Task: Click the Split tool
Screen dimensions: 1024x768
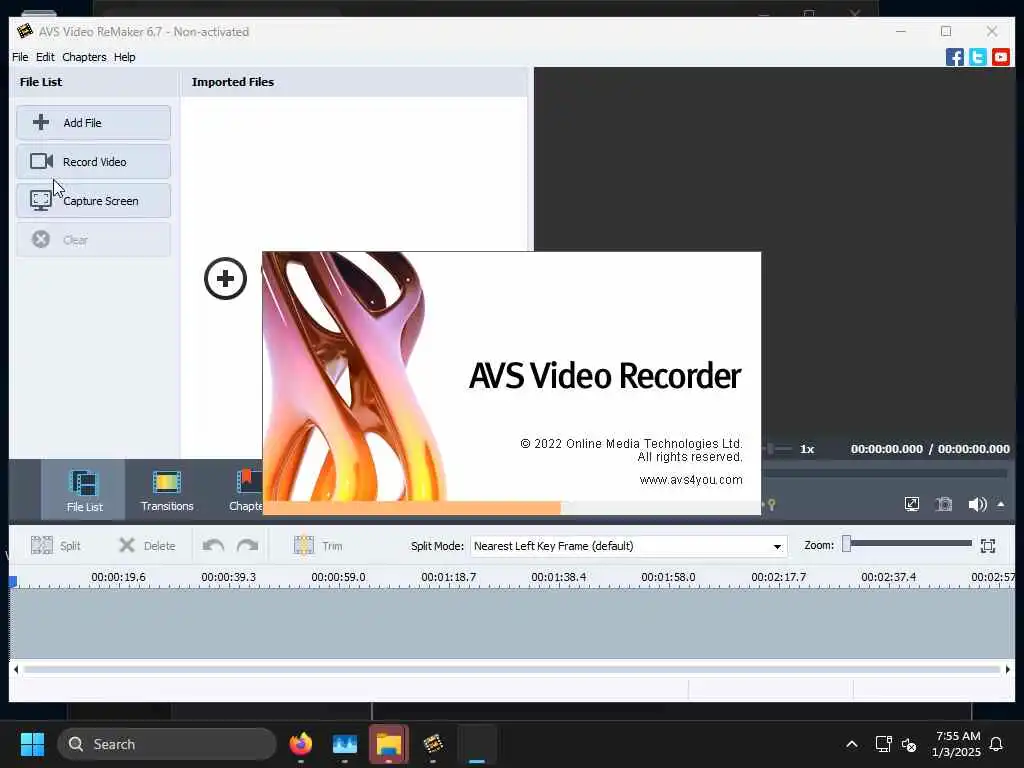Action: pos(56,545)
